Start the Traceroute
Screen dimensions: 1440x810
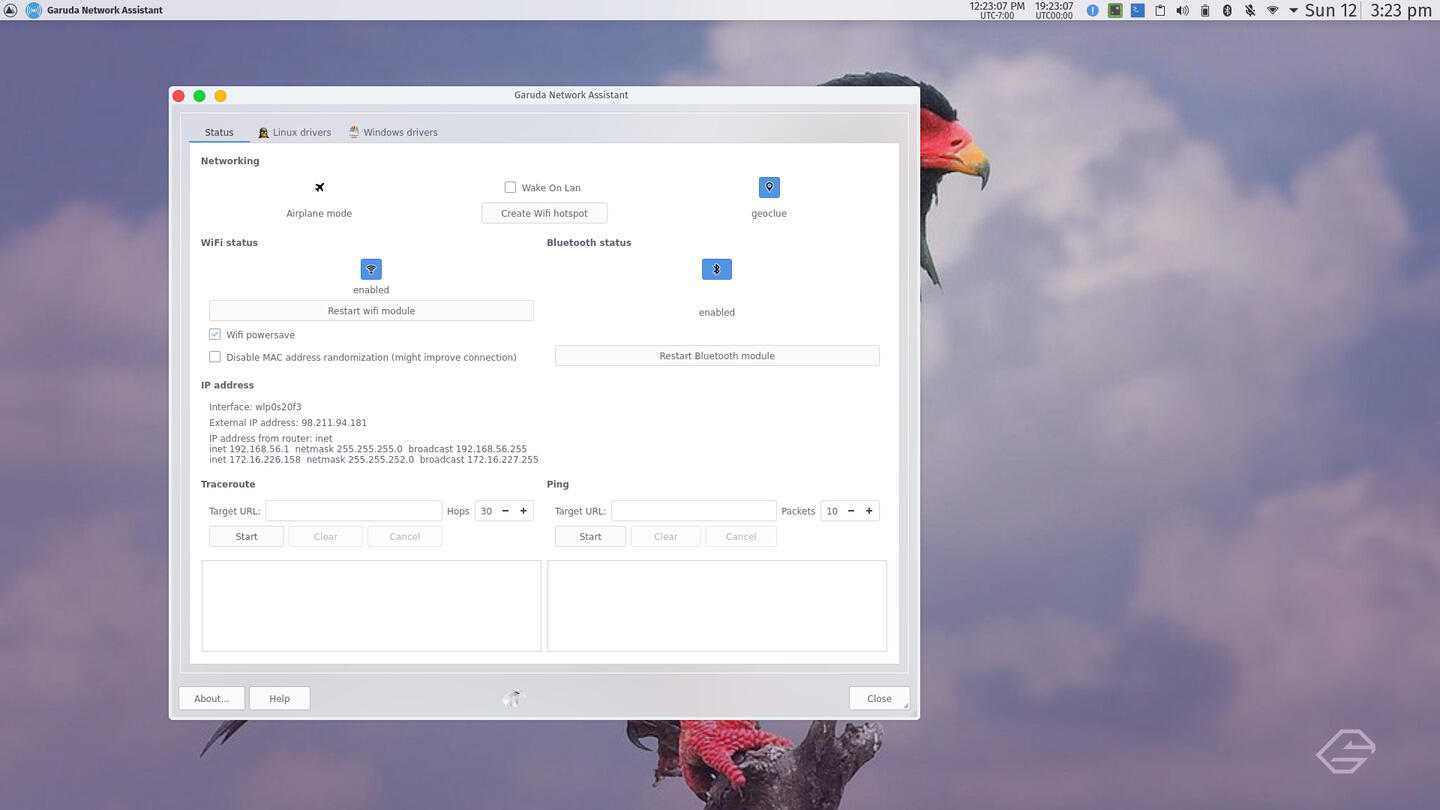(x=246, y=537)
